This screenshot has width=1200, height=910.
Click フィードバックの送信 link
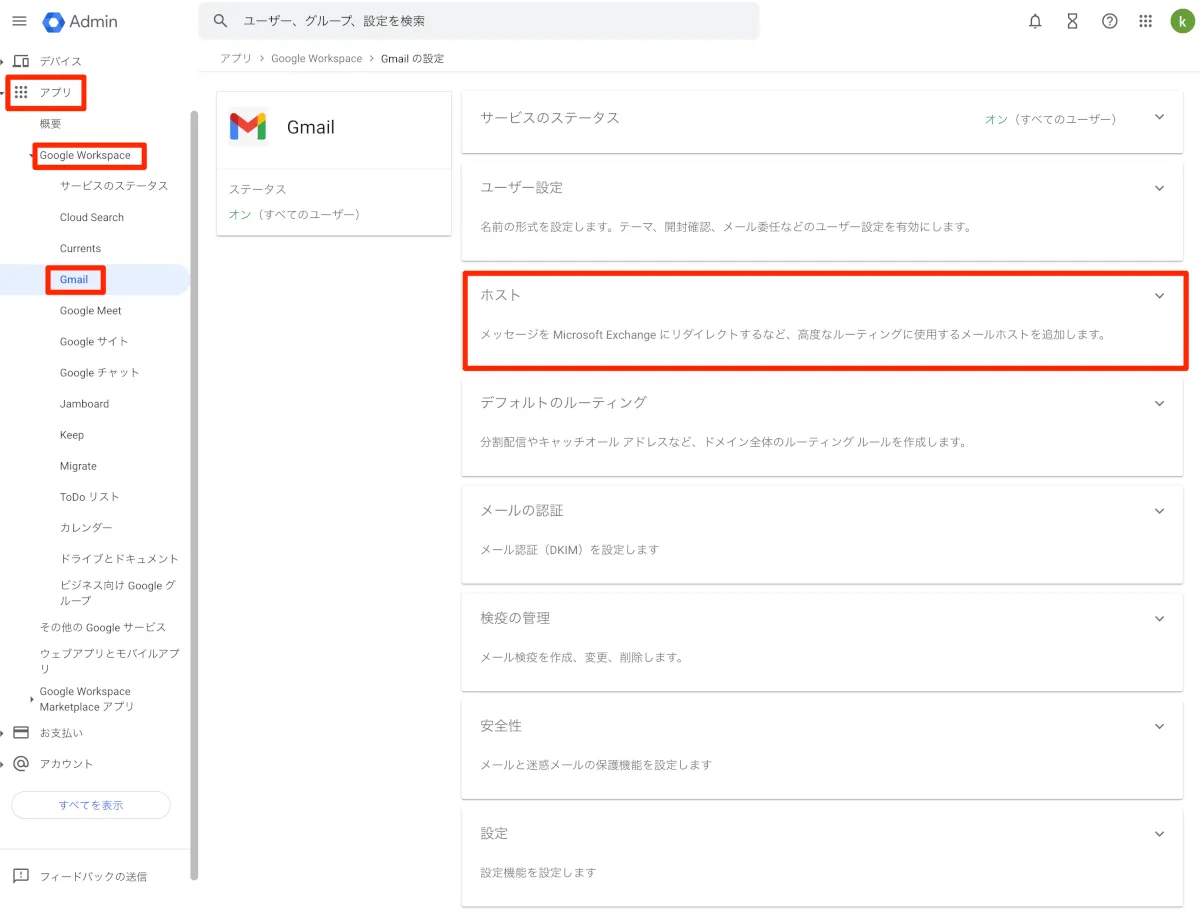click(93, 876)
